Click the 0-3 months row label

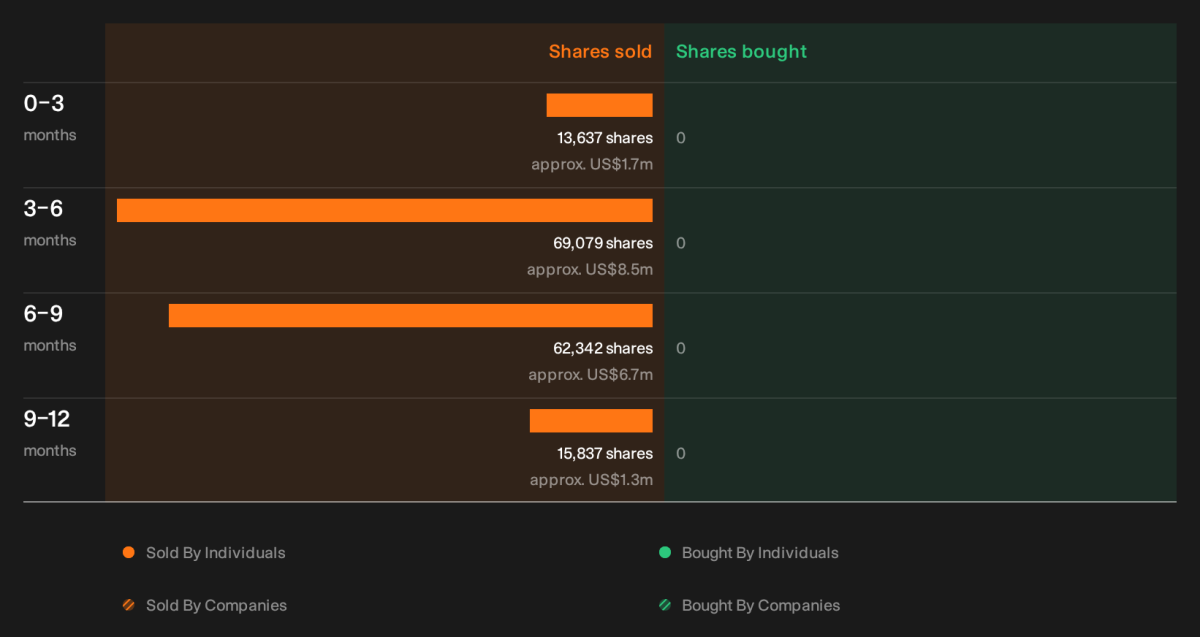50,117
